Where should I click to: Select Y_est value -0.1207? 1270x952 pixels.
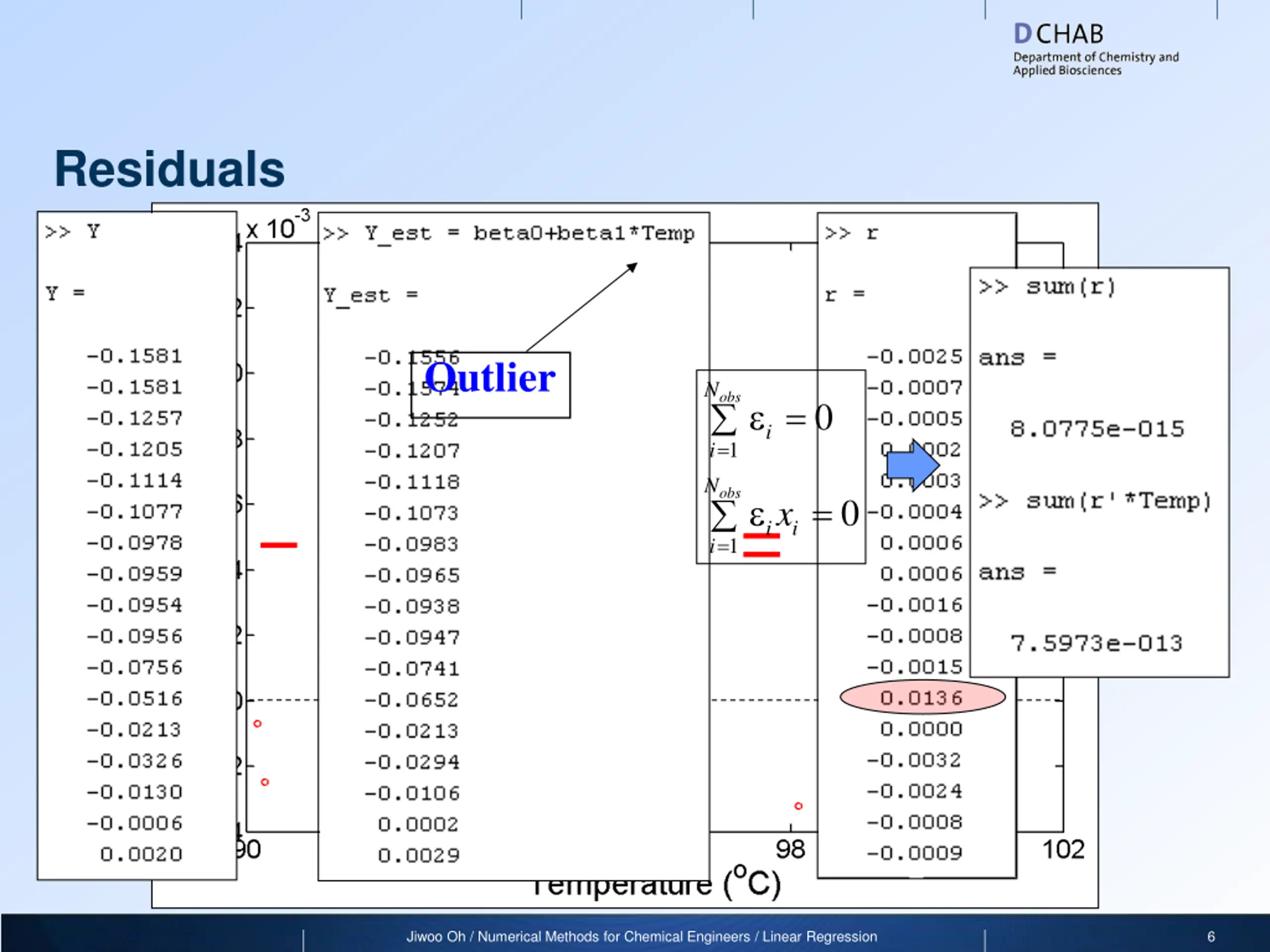[x=412, y=451]
